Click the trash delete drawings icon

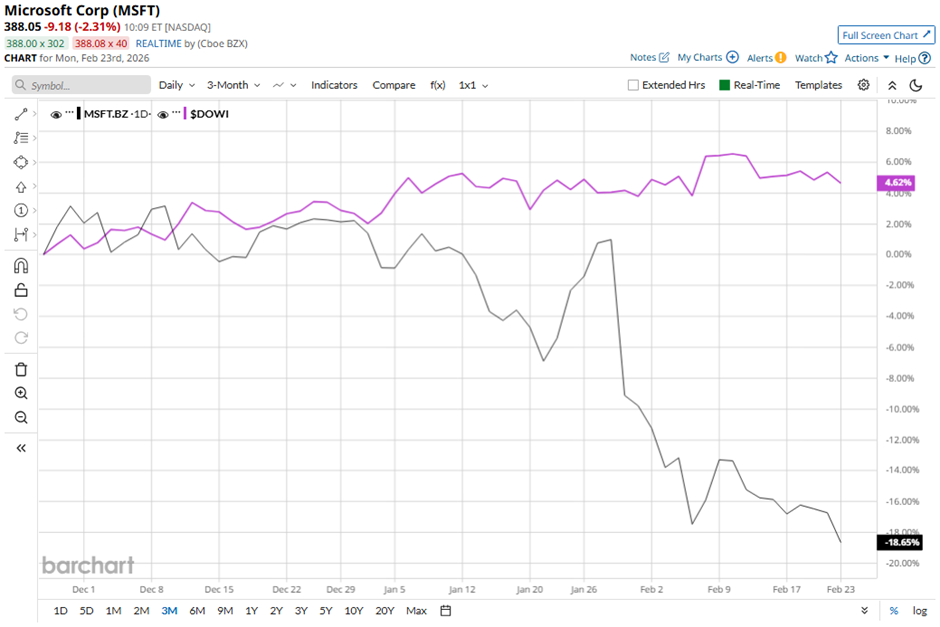[x=21, y=370]
